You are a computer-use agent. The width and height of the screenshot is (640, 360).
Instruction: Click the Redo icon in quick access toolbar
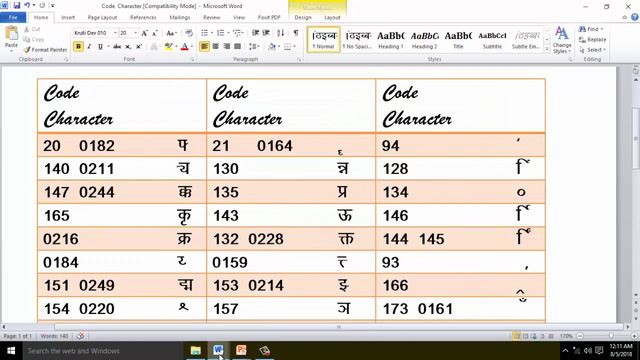pyautogui.click(x=42, y=6)
